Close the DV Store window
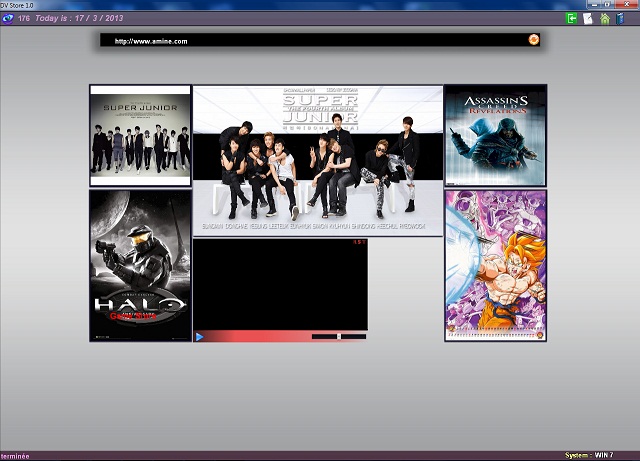640x461 pixels. click(x=627, y=4)
